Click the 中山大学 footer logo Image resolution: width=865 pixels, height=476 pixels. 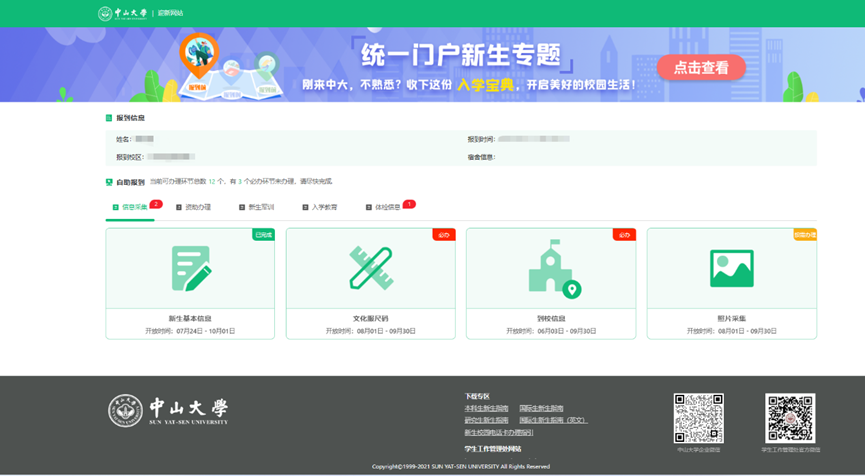(168, 410)
